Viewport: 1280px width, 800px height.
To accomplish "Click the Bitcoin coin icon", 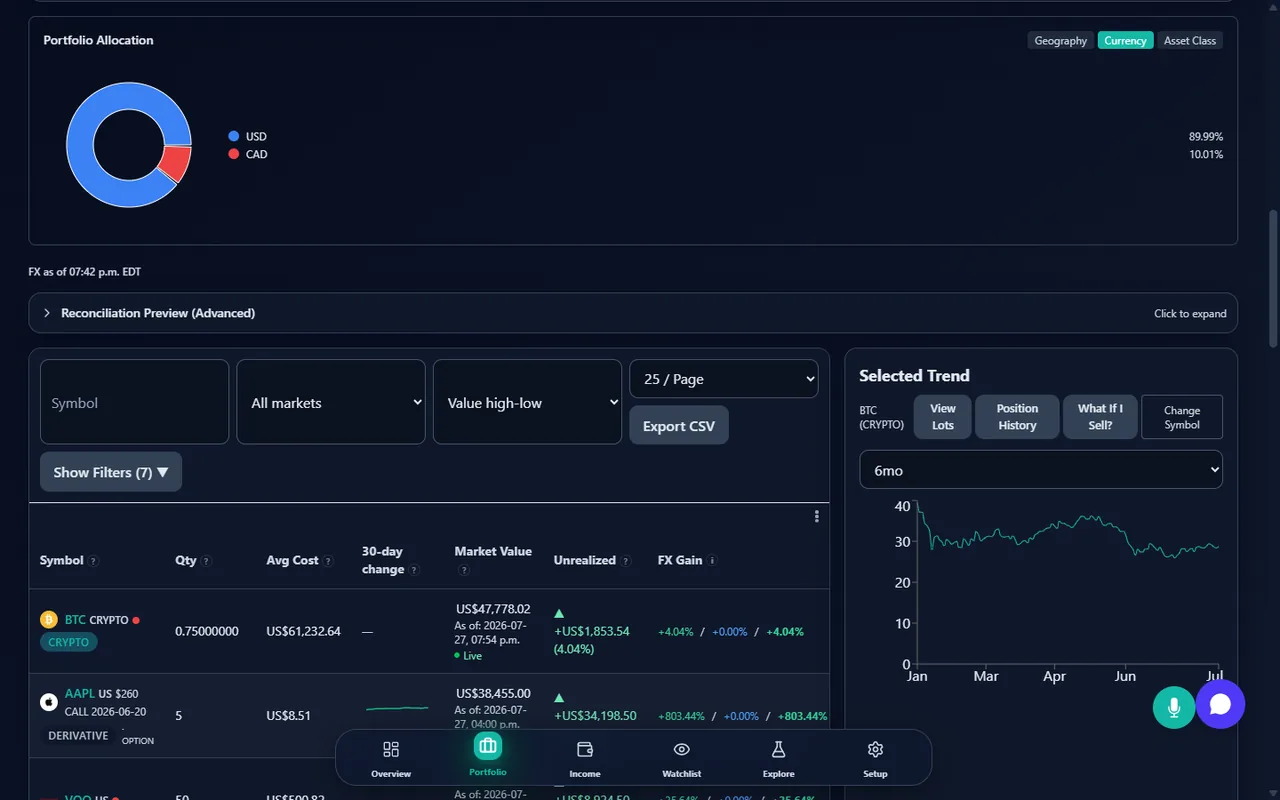I will pos(49,620).
